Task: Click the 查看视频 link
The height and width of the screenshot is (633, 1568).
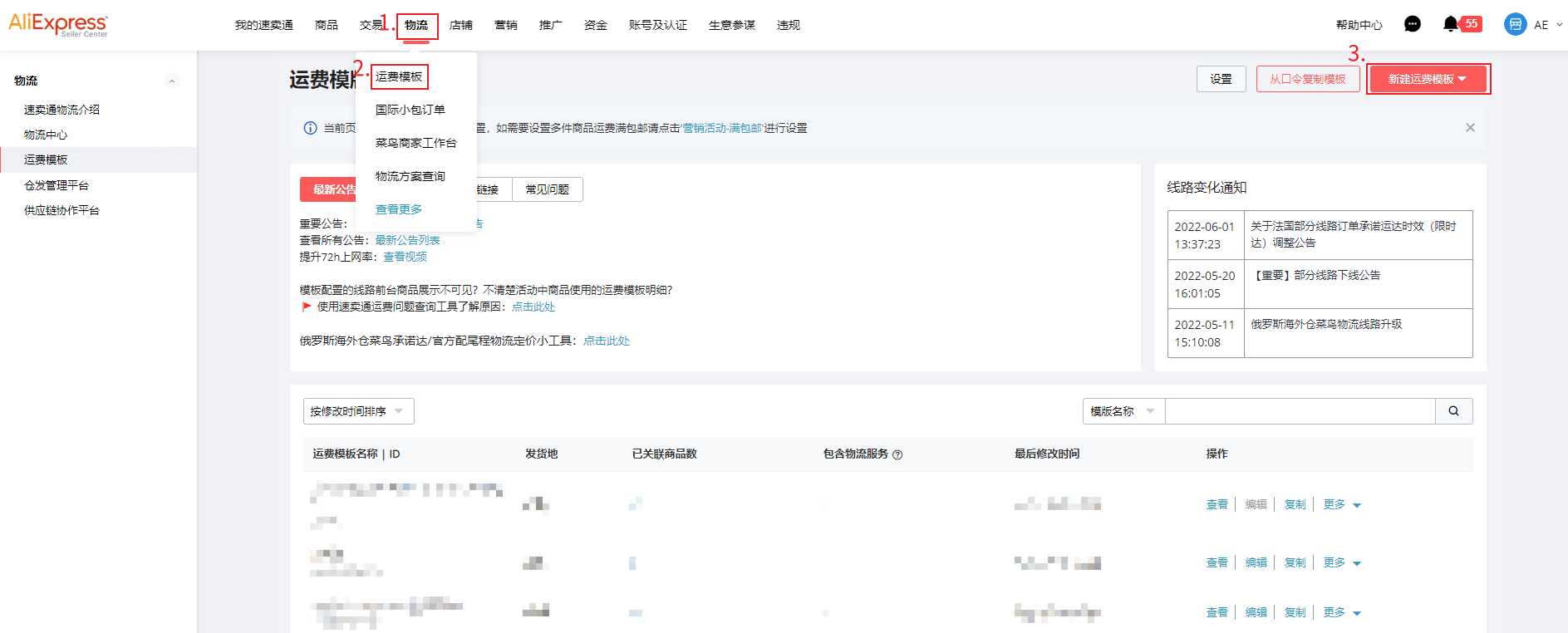Action: pyautogui.click(x=405, y=257)
